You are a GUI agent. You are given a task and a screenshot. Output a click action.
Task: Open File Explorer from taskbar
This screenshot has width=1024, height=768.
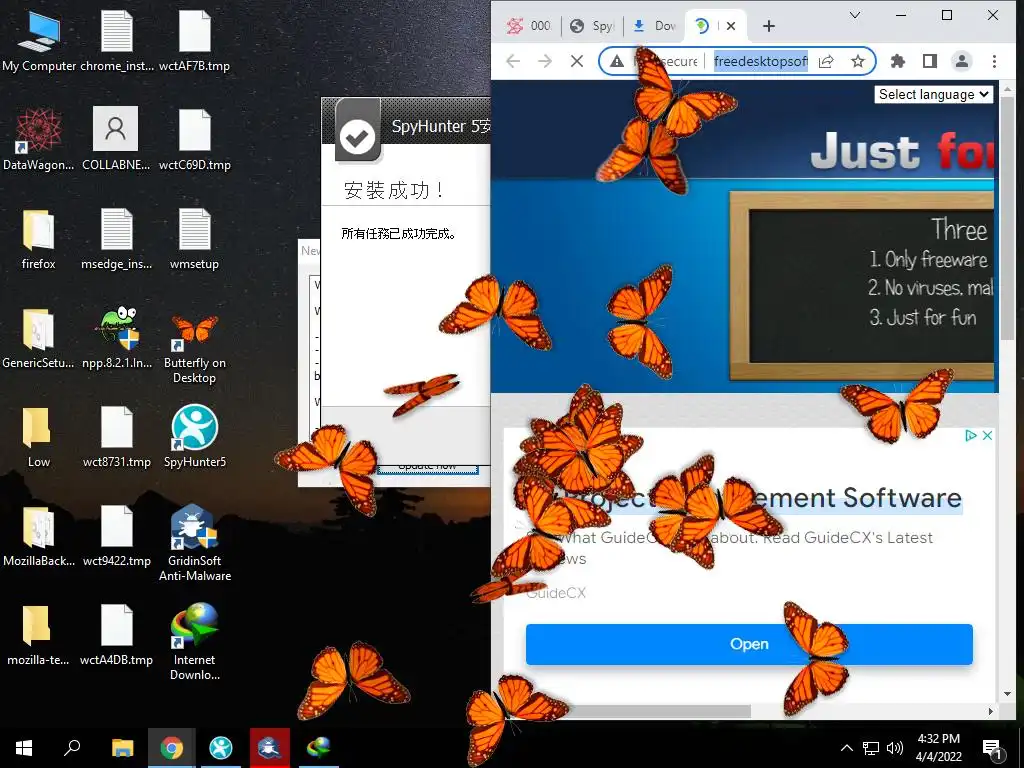[122, 748]
